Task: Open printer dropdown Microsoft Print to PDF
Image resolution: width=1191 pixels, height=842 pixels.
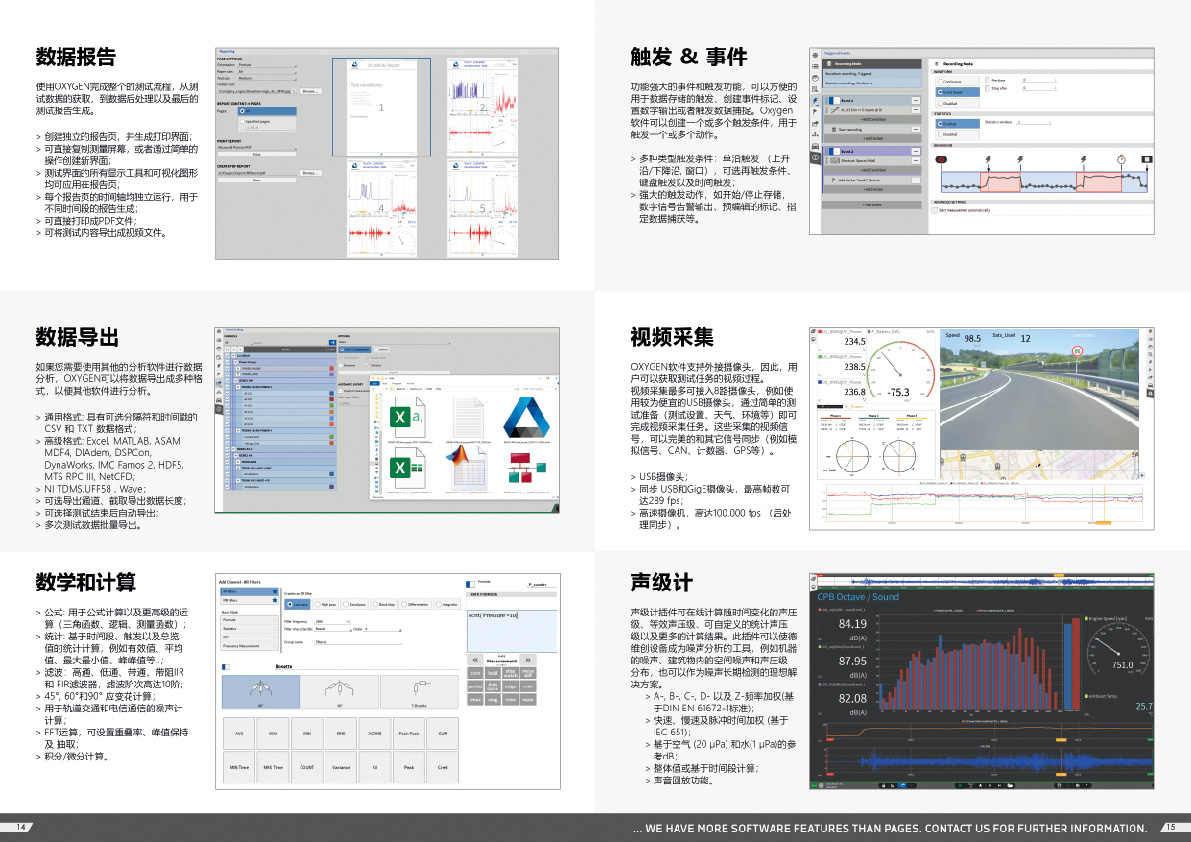Action: pyautogui.click(x=257, y=148)
